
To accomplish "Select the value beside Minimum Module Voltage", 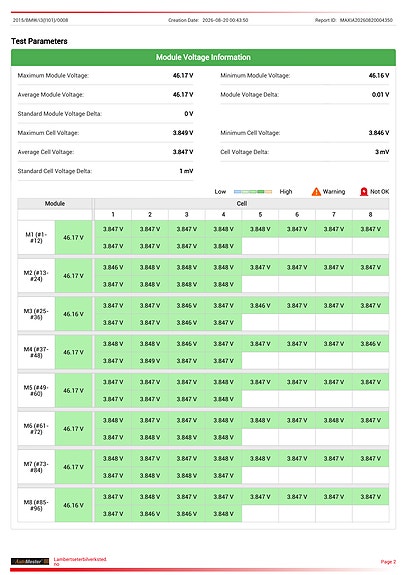I will tap(379, 76).
